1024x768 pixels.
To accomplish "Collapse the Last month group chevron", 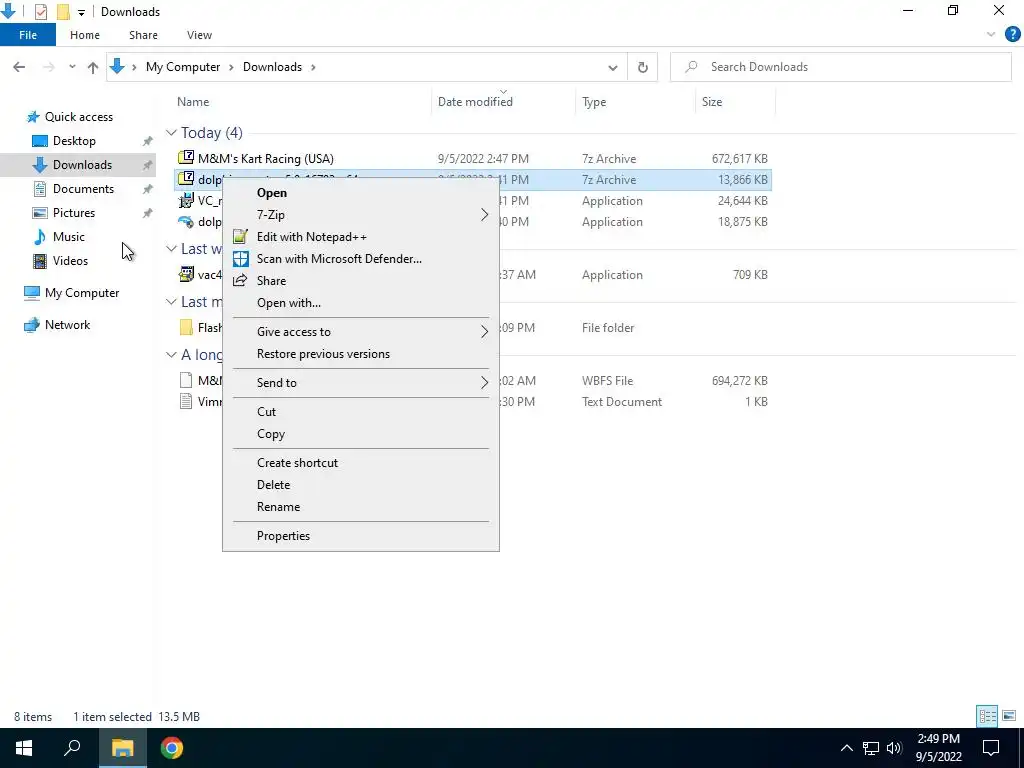I will coord(171,302).
